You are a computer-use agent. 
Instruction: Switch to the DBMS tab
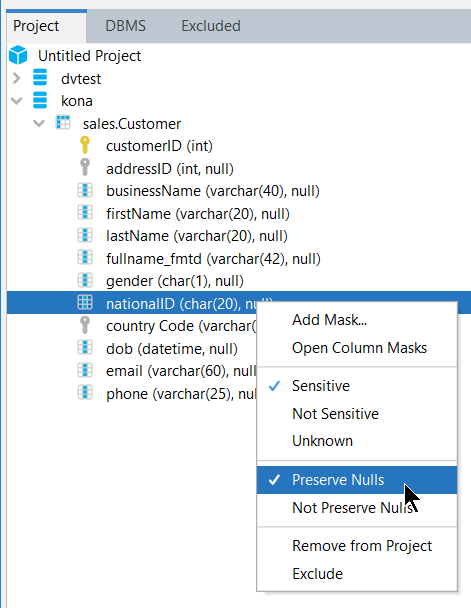[126, 26]
